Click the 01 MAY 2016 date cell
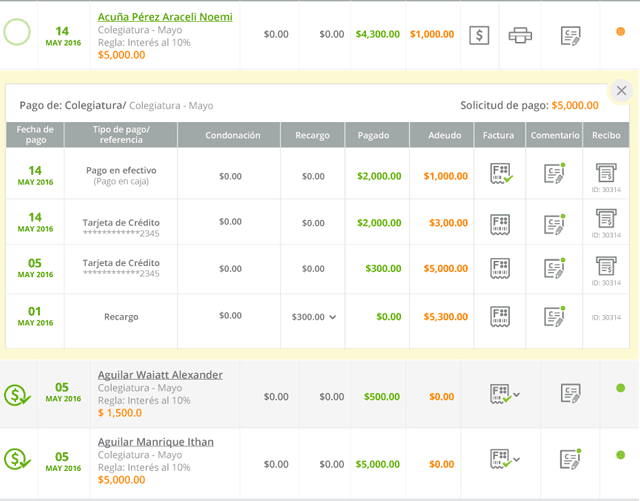The image size is (640, 501). pos(35,316)
